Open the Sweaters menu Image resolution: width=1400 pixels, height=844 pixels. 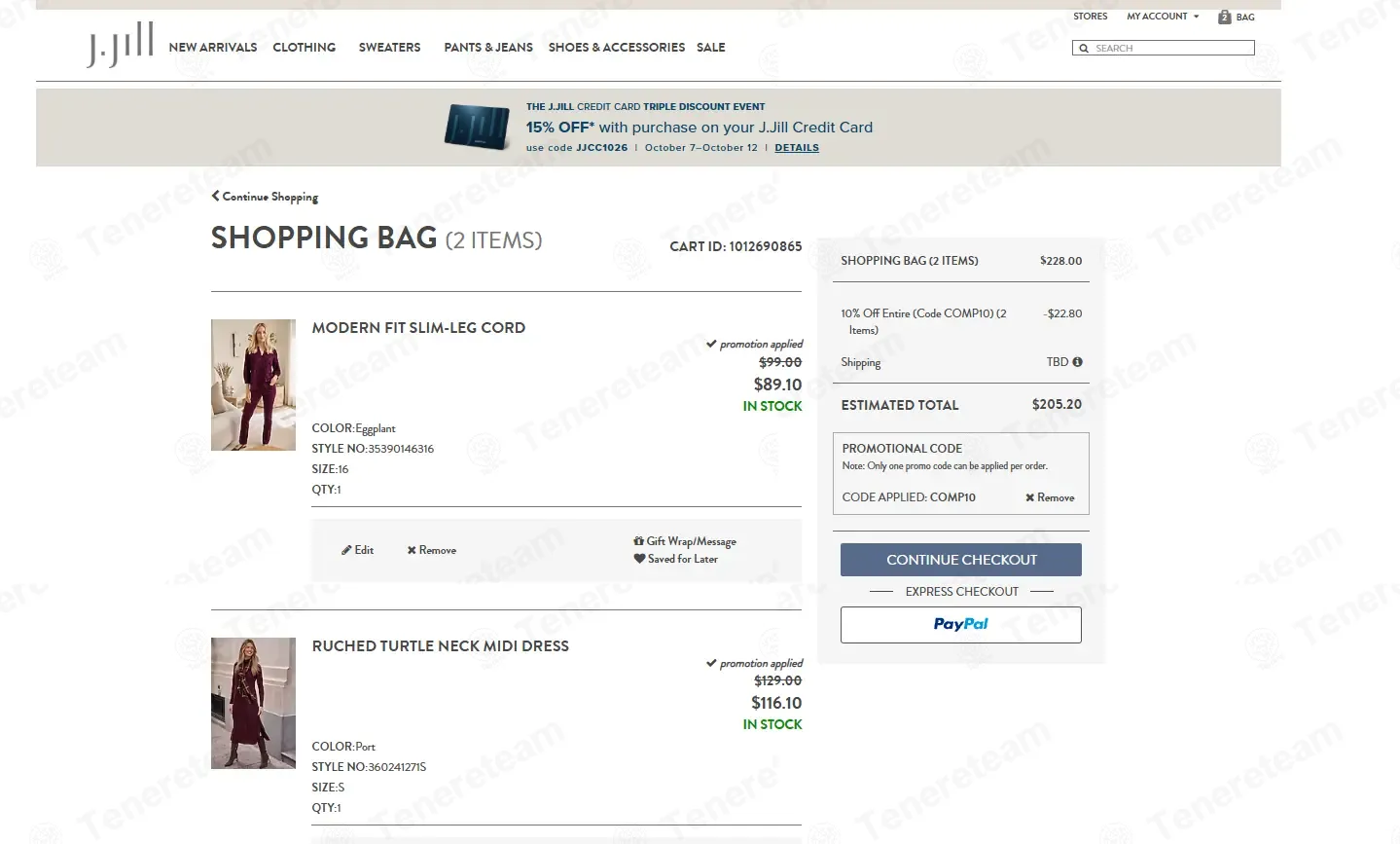389,47
